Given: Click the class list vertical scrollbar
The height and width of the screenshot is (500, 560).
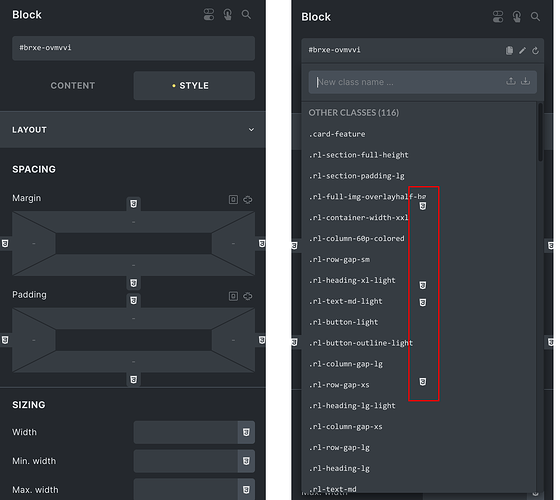Looking at the screenshot, I should click(540, 132).
